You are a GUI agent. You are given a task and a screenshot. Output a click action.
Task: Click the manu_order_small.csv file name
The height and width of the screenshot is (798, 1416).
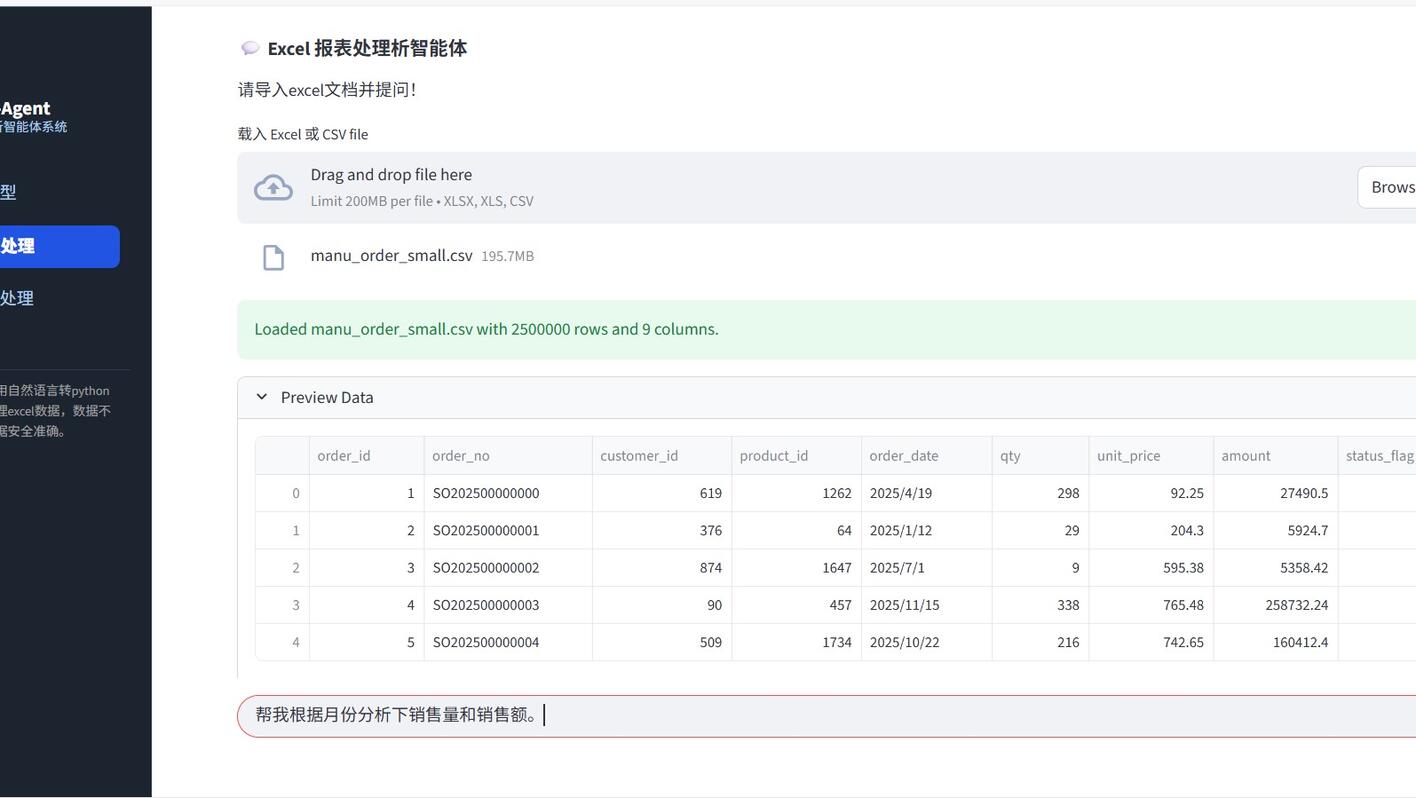pos(391,256)
